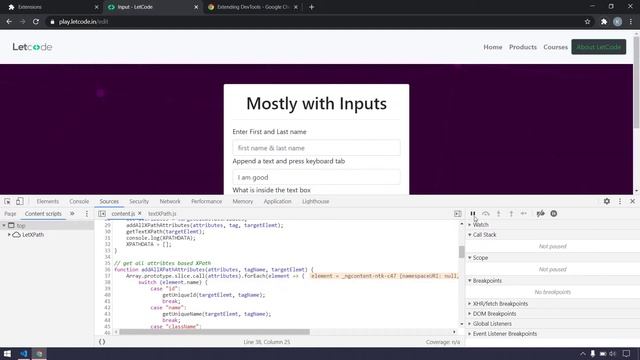Collapse the top tree node
Screen dimensions: 640x360
point(4,225)
